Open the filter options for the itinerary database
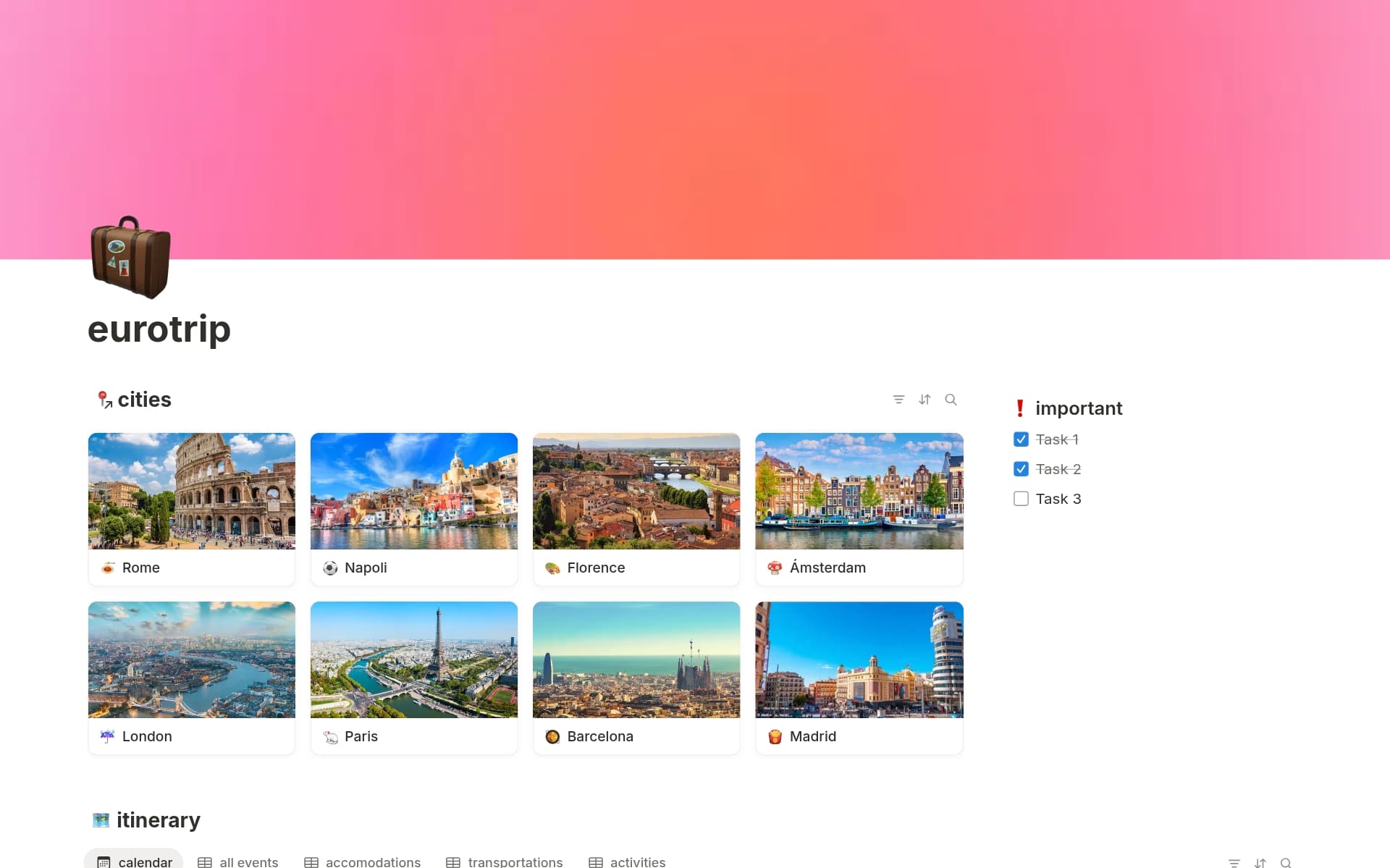The height and width of the screenshot is (868, 1390). [x=1234, y=863]
